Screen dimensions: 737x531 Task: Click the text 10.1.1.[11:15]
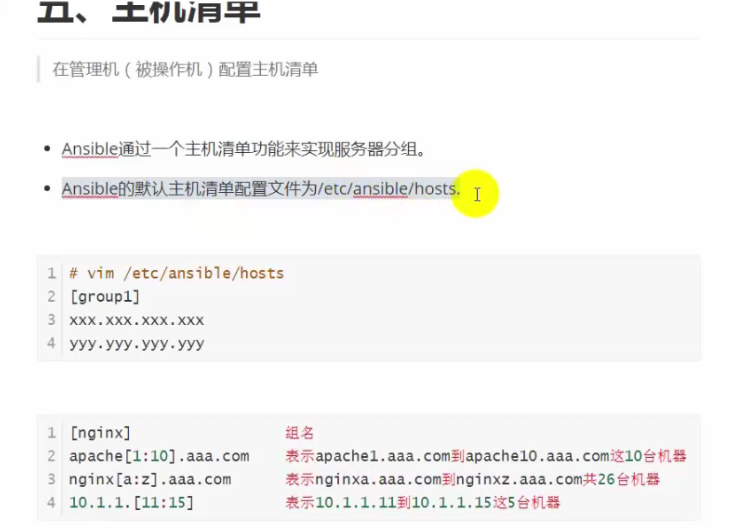click(132, 503)
